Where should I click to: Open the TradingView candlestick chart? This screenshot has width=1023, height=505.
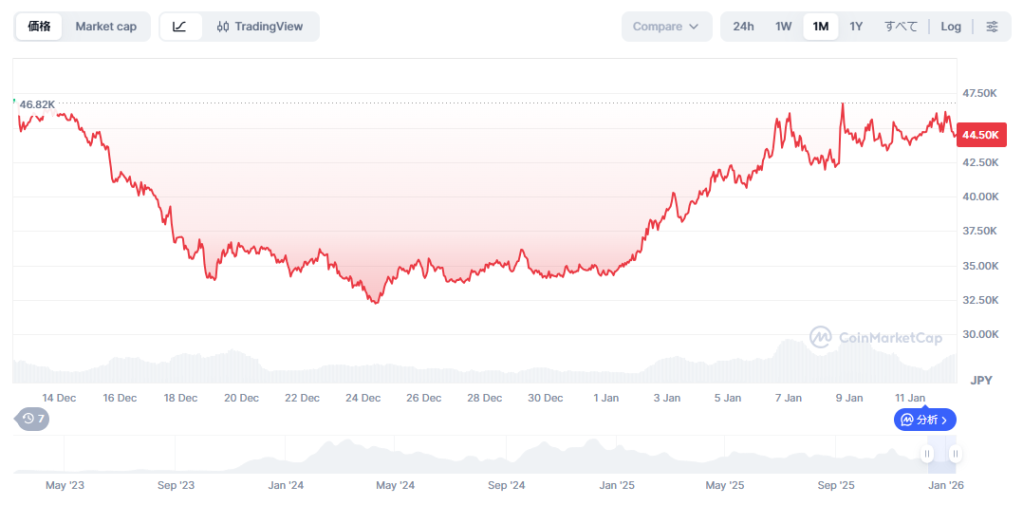click(x=260, y=27)
